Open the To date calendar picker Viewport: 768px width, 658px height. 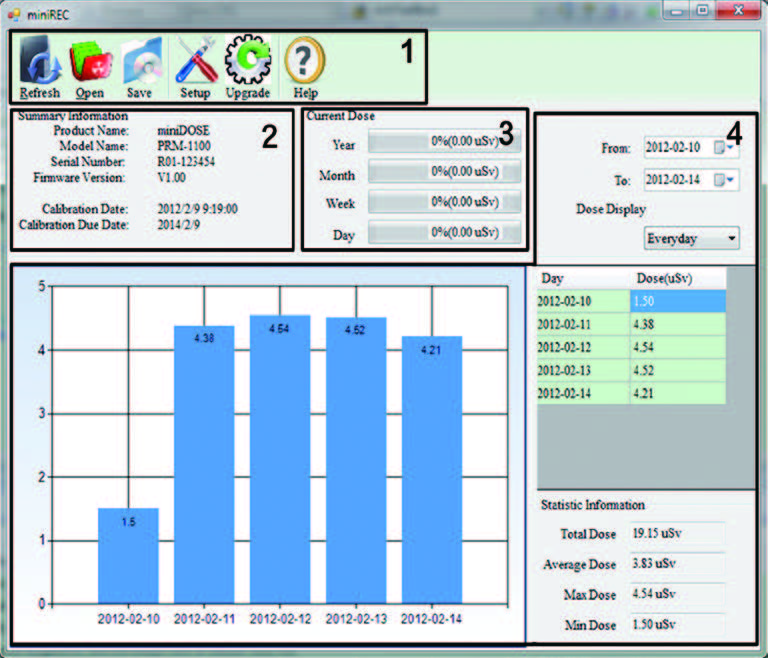[725, 180]
